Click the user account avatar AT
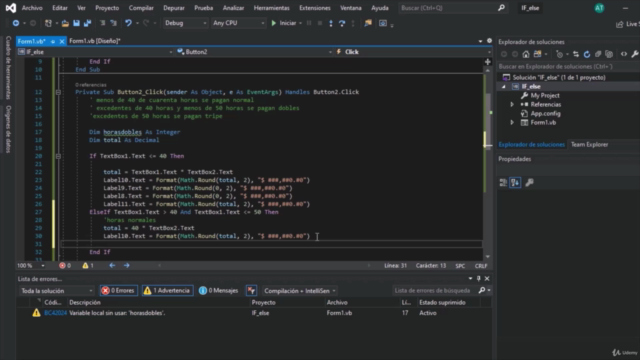Screen dimensions: 640x360 599,8
